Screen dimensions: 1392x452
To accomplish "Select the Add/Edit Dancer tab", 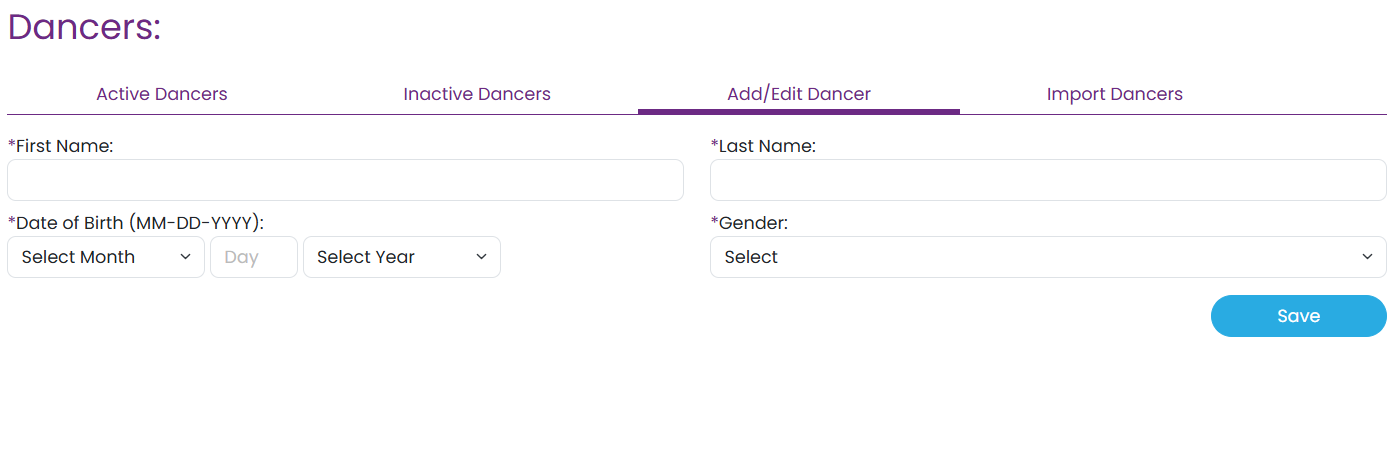I will 798,94.
